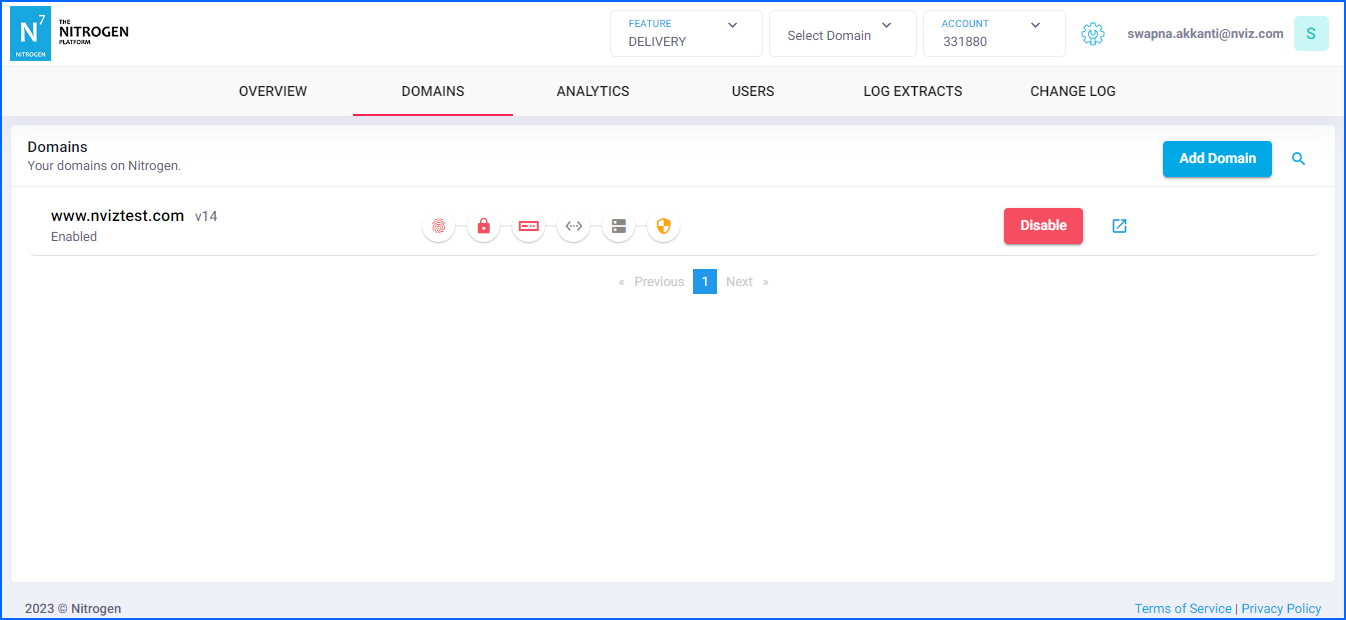Click the gray server stack icon
Screen dimensions: 1346x620
pyautogui.click(x=619, y=227)
